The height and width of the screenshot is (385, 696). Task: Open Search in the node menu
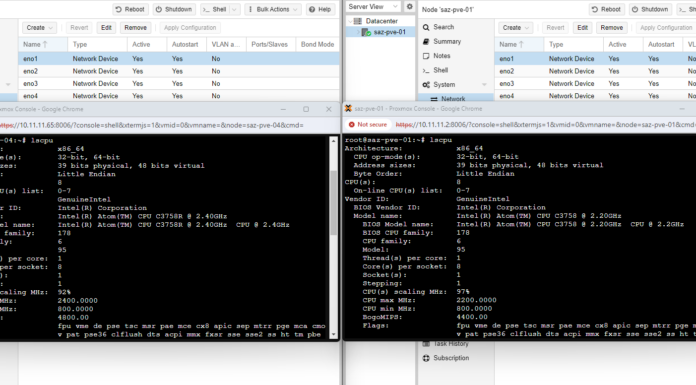443,27
